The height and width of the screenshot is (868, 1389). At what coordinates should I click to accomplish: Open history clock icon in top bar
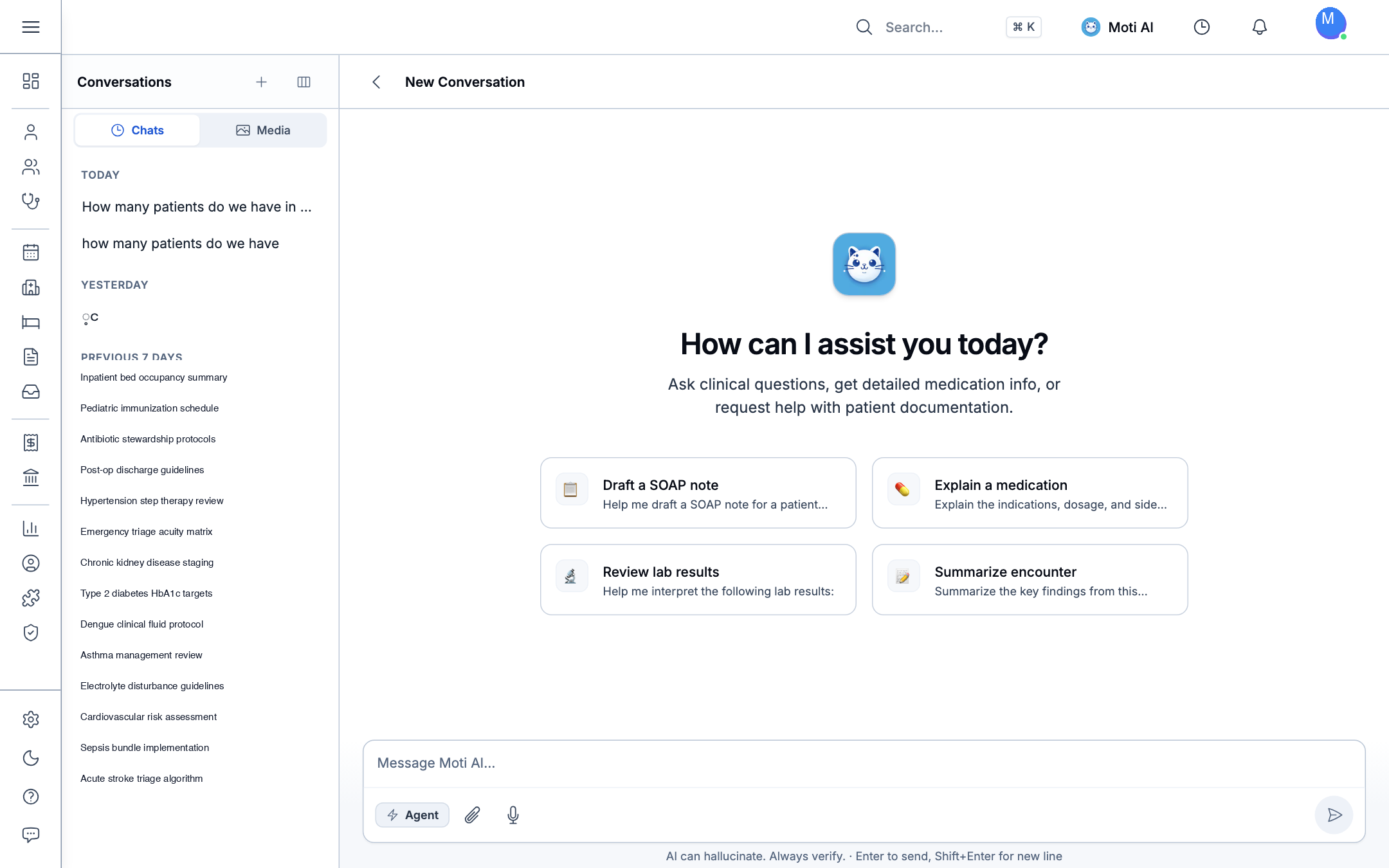click(1201, 27)
